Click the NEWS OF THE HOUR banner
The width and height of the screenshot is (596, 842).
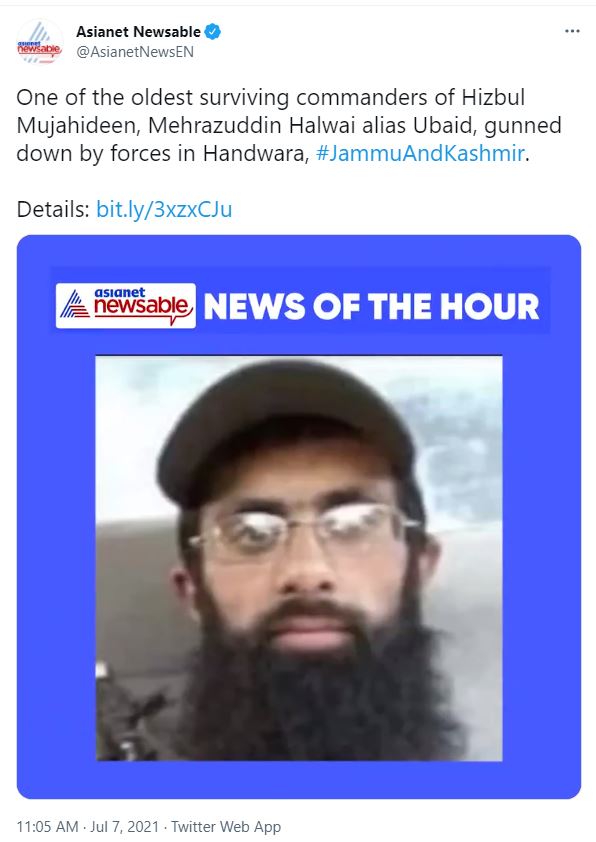[372, 306]
